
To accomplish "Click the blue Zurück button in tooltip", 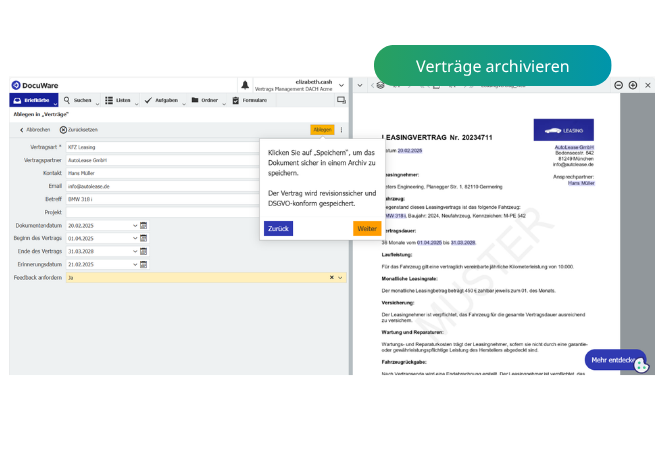I will (279, 229).
